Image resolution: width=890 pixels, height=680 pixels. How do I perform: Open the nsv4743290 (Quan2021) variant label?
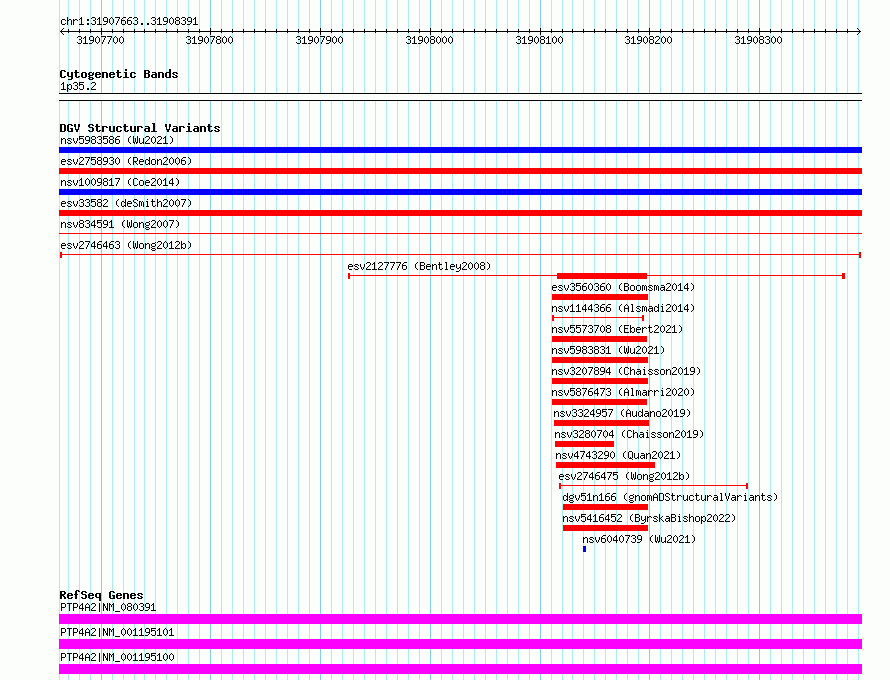click(618, 455)
